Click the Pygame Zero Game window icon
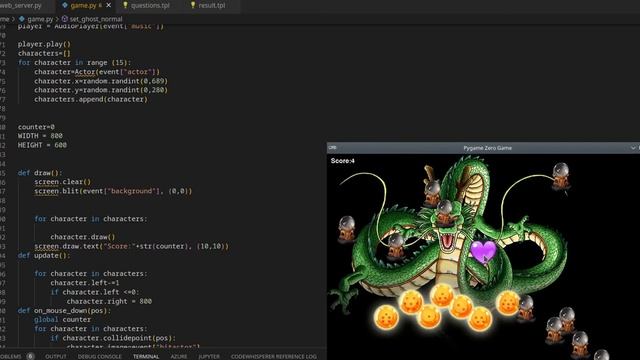The width and height of the screenshot is (640, 360). click(x=333, y=148)
